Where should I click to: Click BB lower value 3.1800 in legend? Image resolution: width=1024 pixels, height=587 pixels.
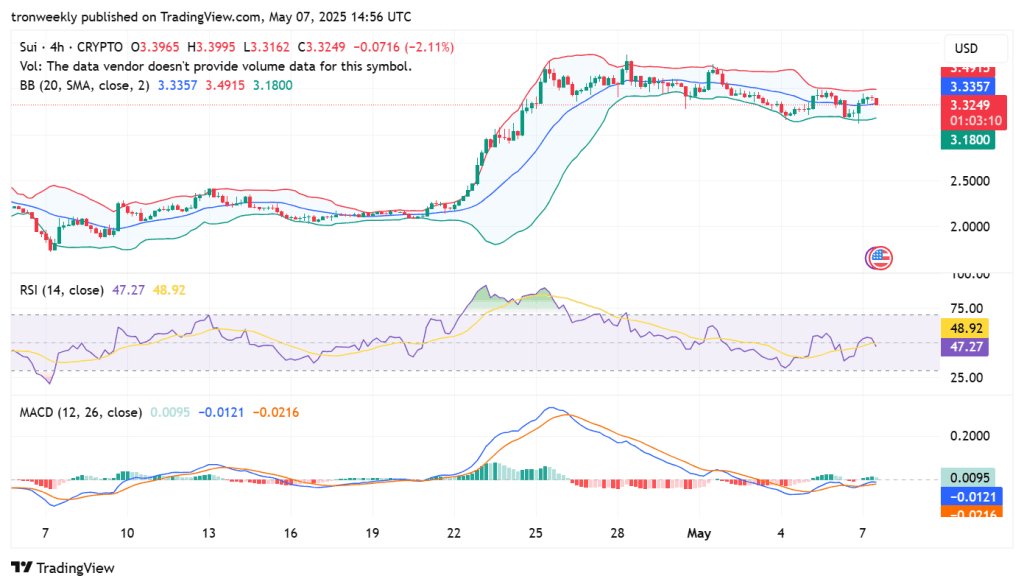273,86
